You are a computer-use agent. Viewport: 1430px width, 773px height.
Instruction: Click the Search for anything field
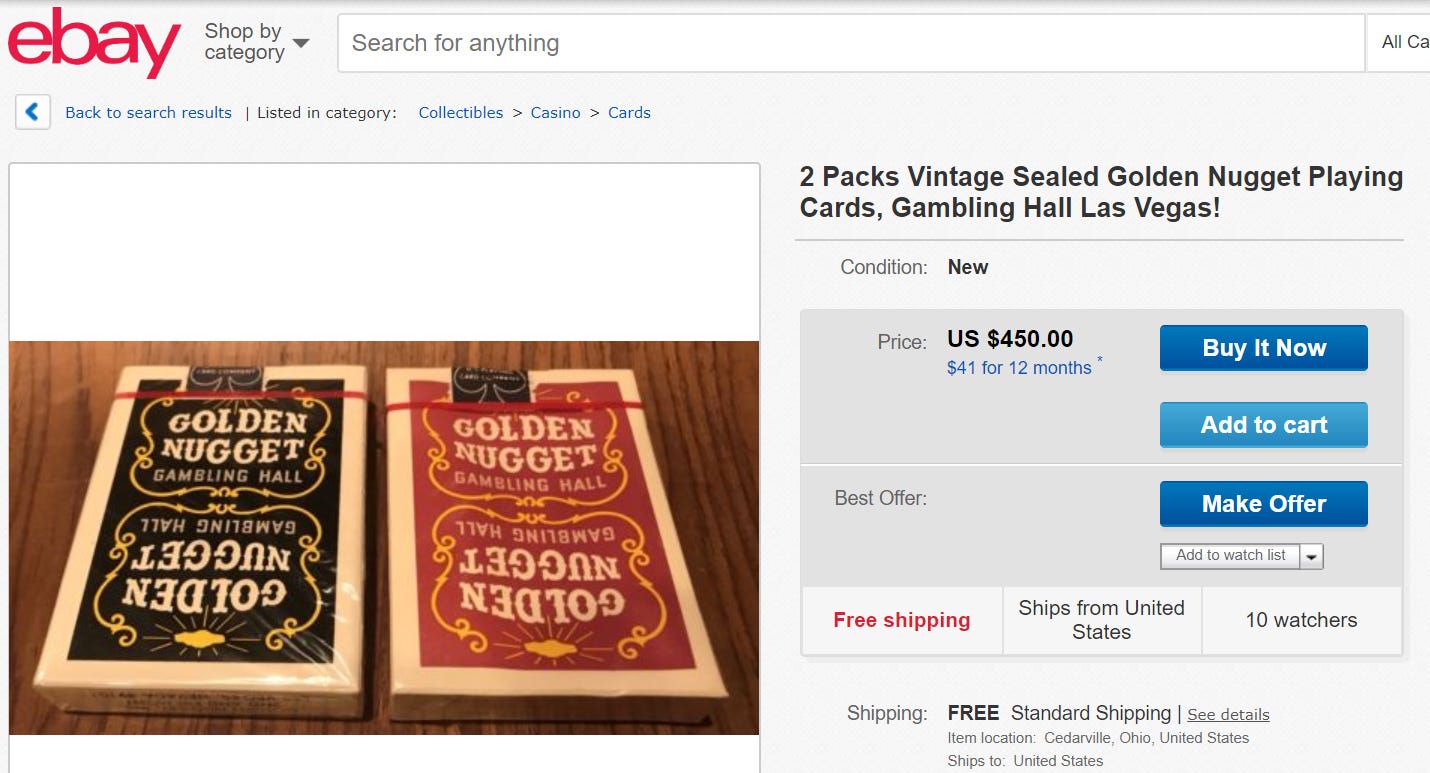pyautogui.click(x=851, y=43)
